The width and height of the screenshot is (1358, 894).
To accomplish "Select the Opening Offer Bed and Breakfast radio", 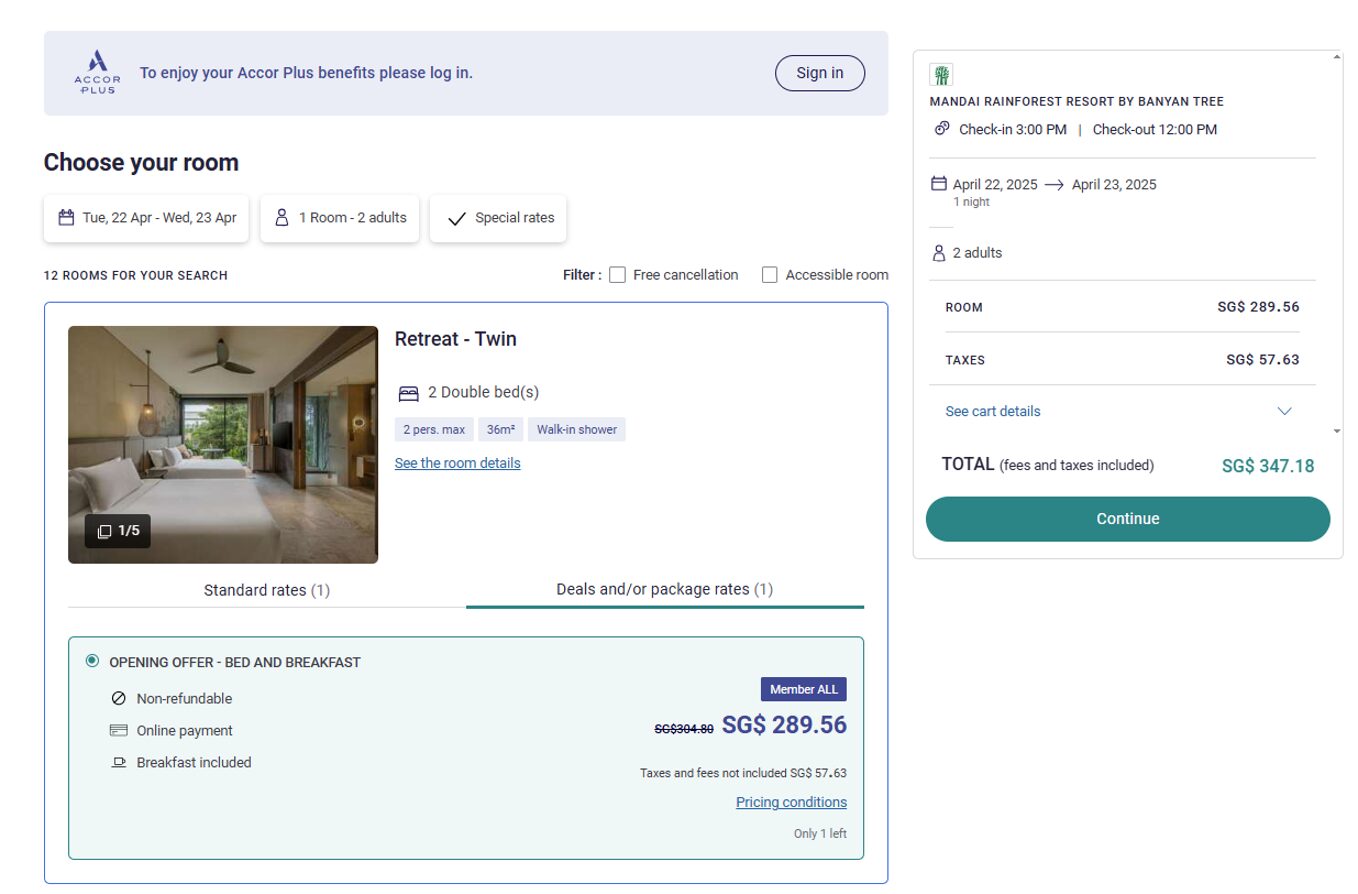I will pyautogui.click(x=93, y=661).
